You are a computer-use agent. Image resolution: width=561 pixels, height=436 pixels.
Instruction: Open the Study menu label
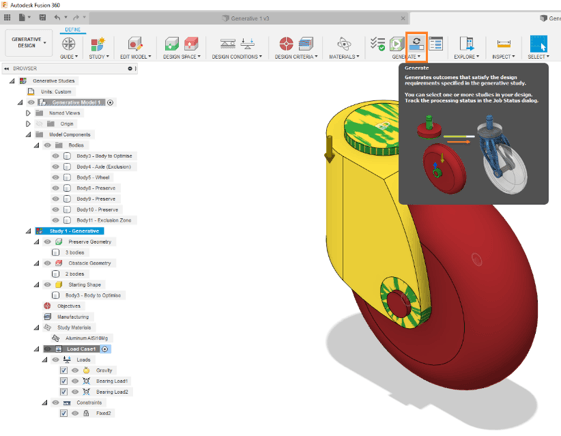pyautogui.click(x=99, y=57)
